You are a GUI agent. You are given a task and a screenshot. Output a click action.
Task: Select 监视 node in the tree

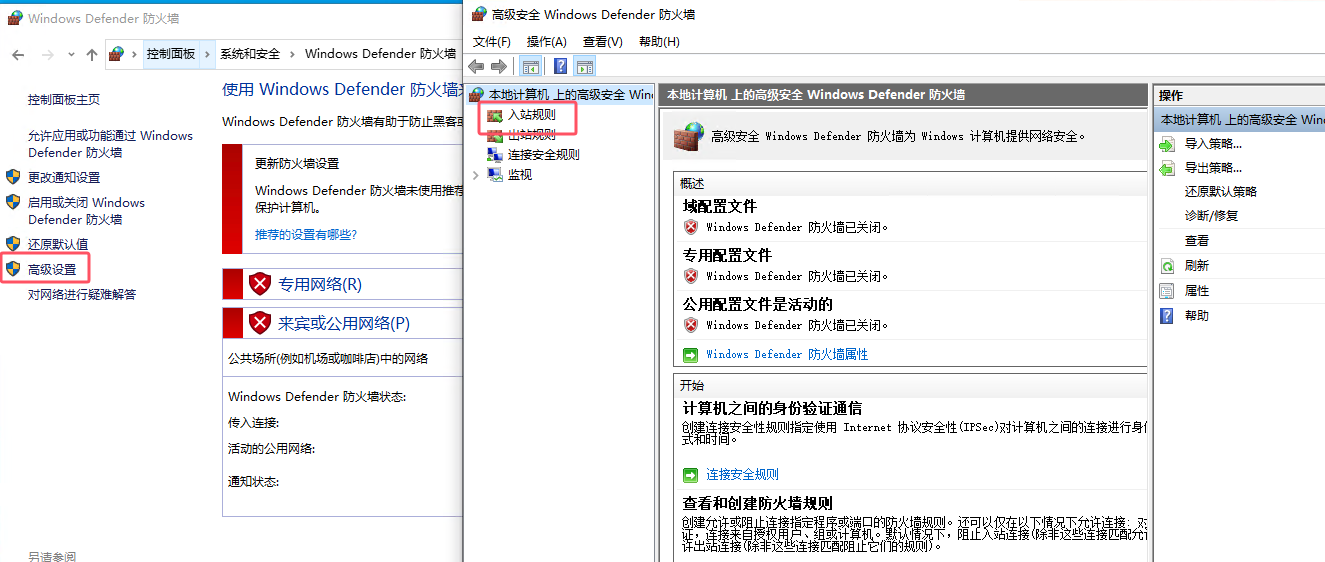pos(520,175)
